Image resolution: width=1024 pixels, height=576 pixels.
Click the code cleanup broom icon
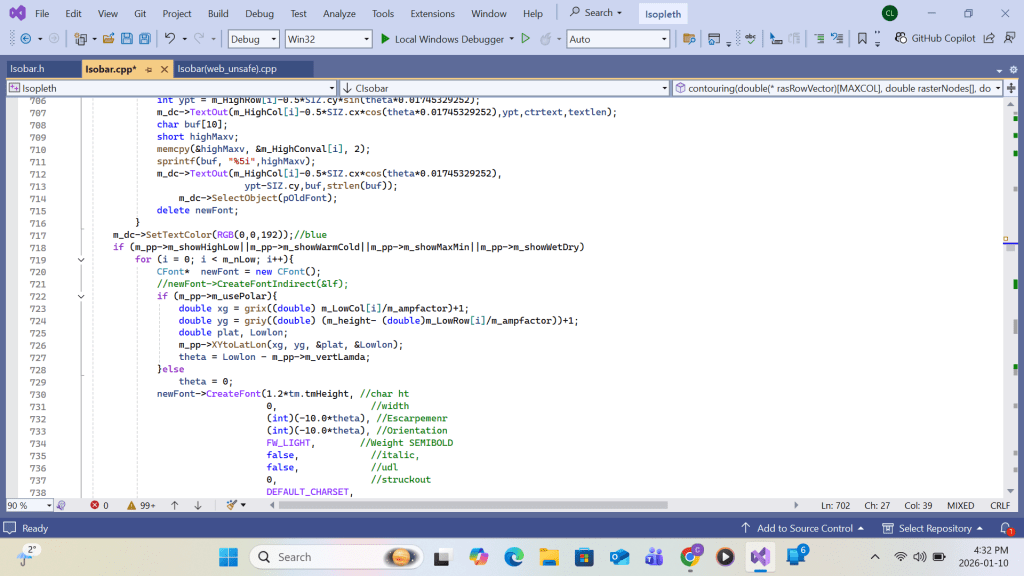[x=231, y=506]
